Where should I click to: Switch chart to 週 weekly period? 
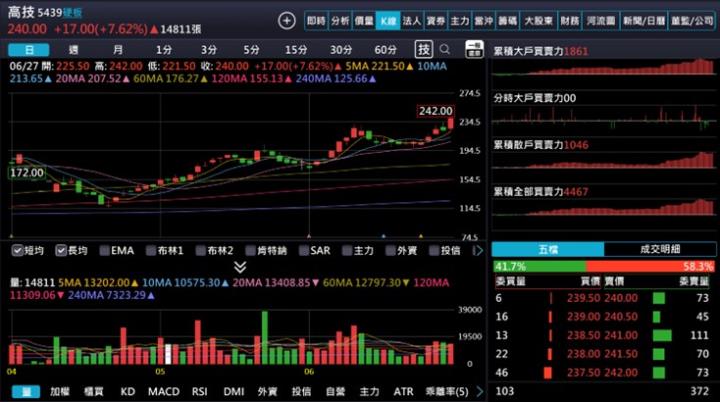pyautogui.click(x=73, y=50)
